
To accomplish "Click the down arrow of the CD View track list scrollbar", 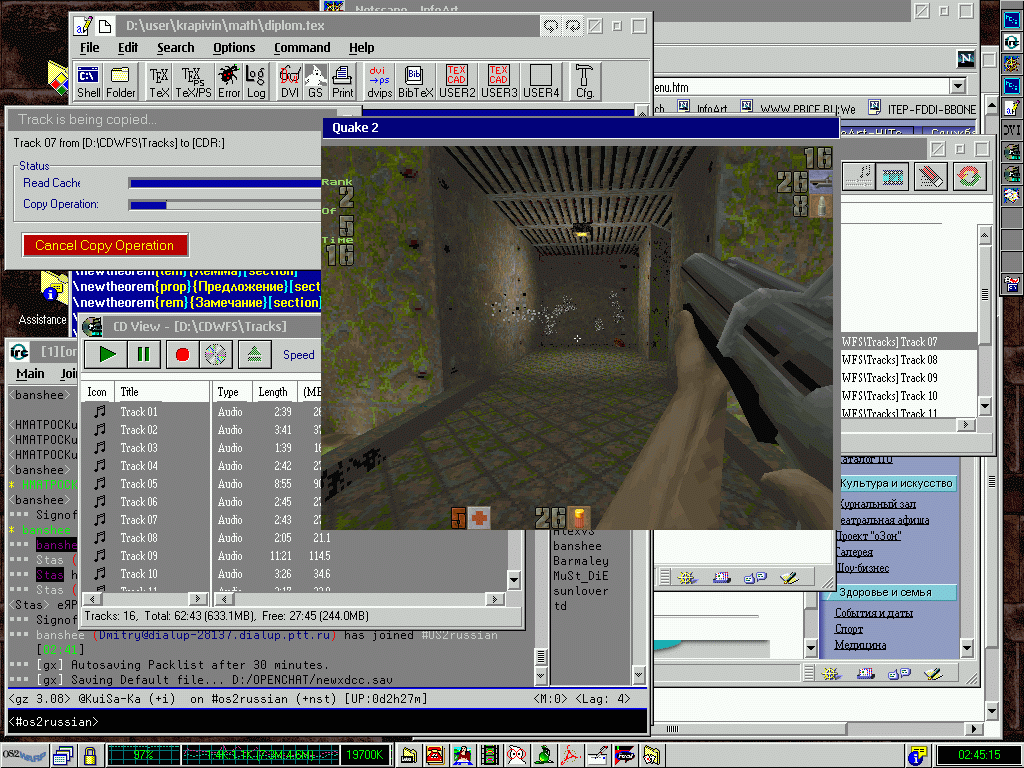I will click(514, 579).
